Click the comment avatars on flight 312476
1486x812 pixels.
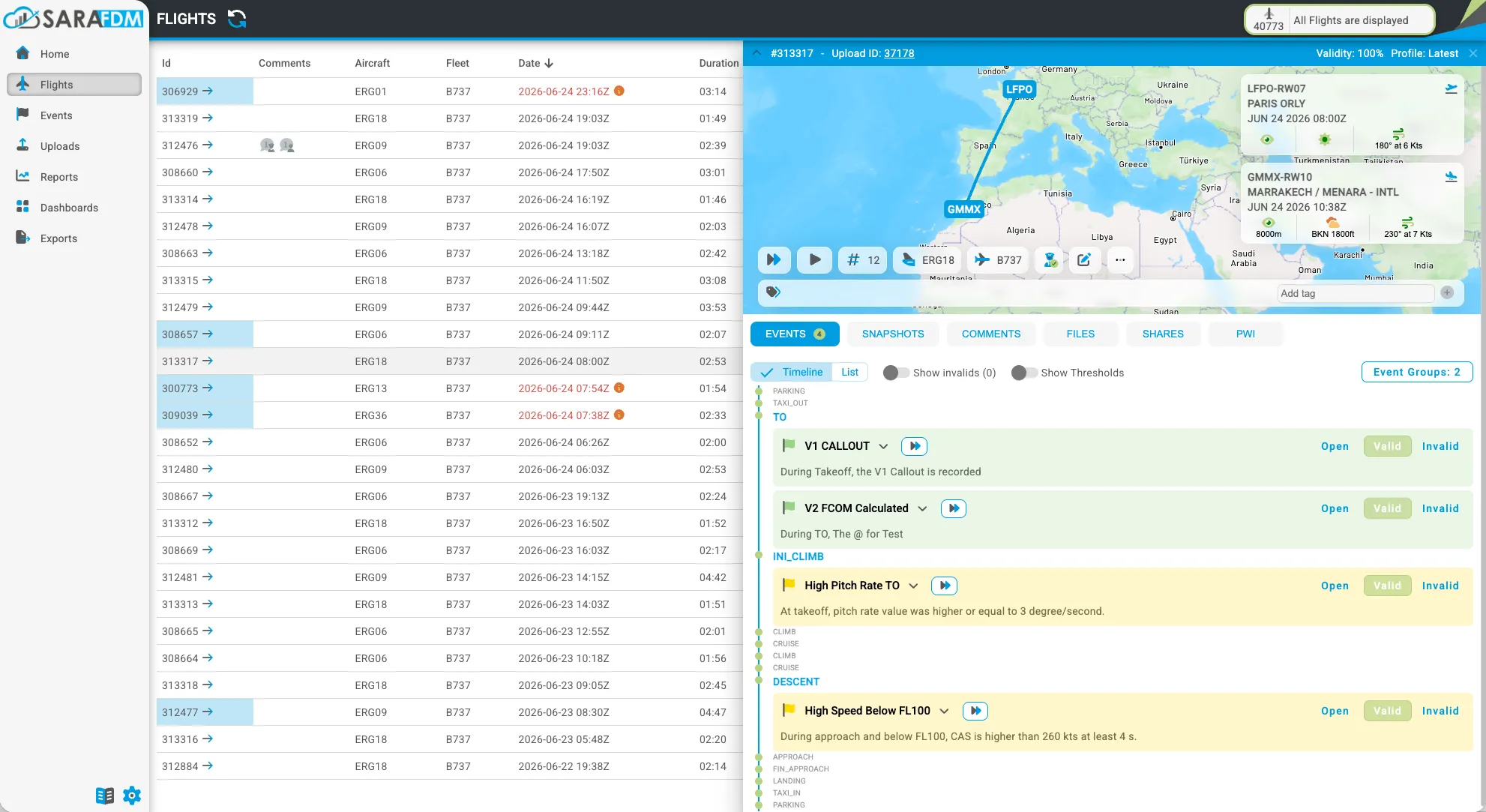[x=277, y=145]
